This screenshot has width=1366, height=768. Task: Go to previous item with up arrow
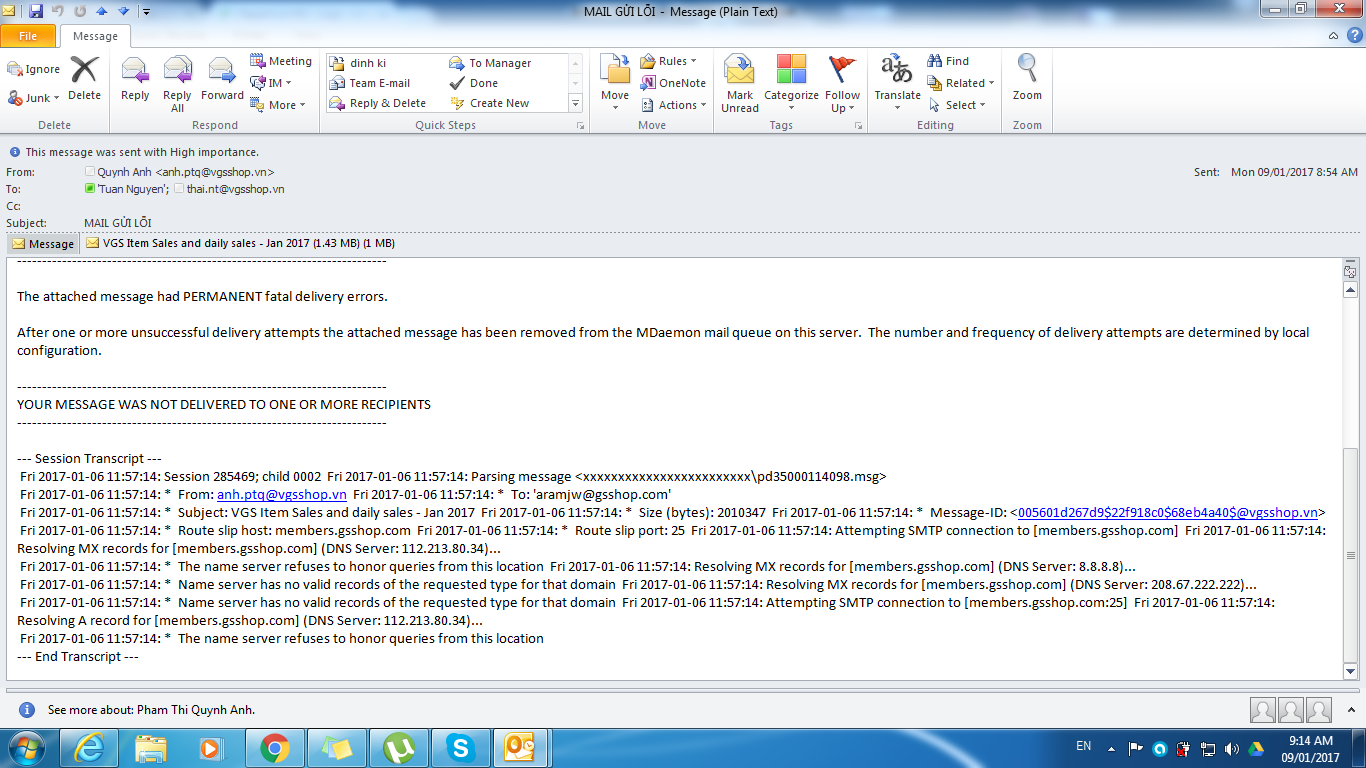(x=101, y=11)
